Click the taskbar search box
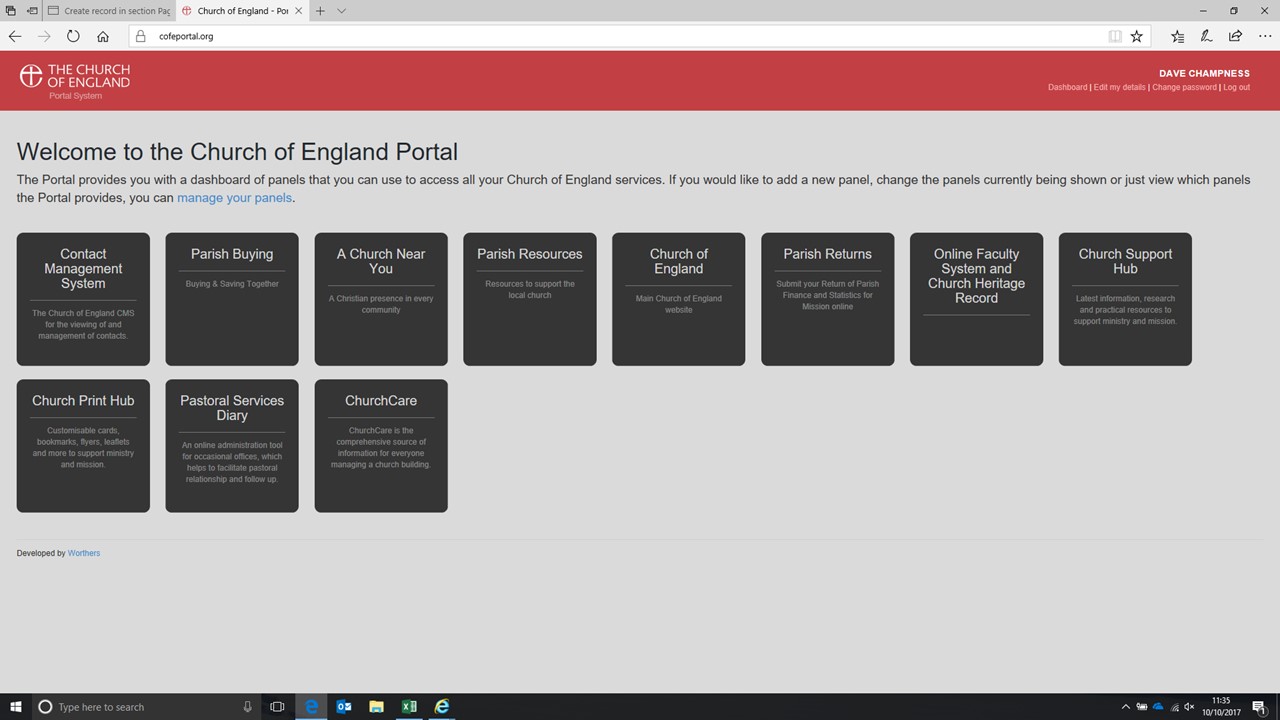Viewport: 1280px width, 720px height. [x=145, y=706]
